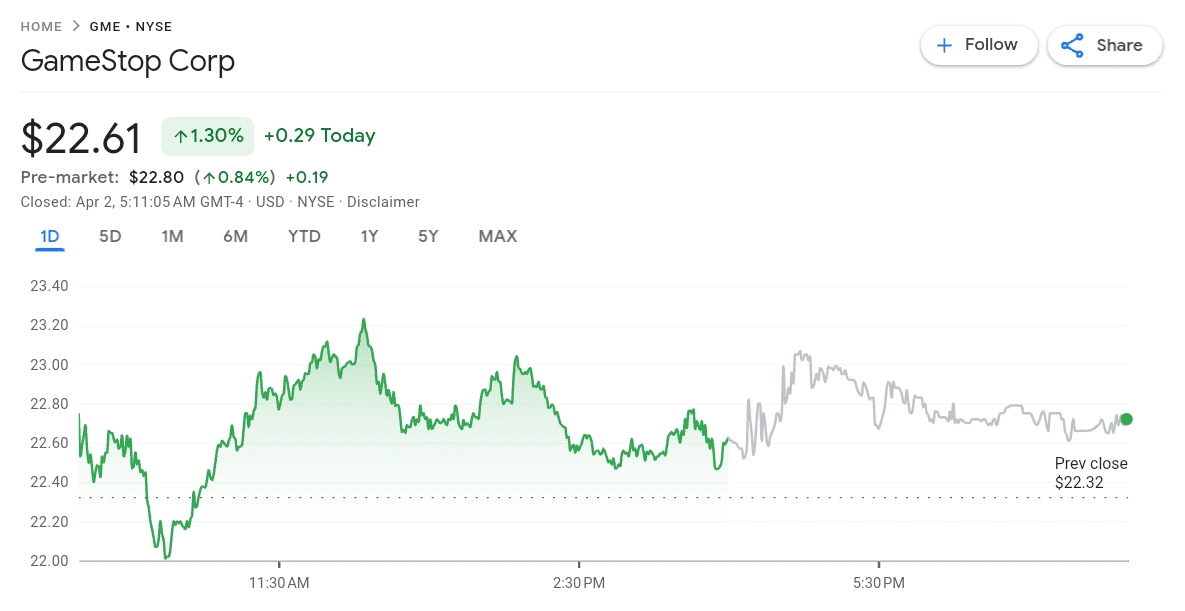Open the MAX time range
This screenshot has height=611, width=1185.
[498, 236]
